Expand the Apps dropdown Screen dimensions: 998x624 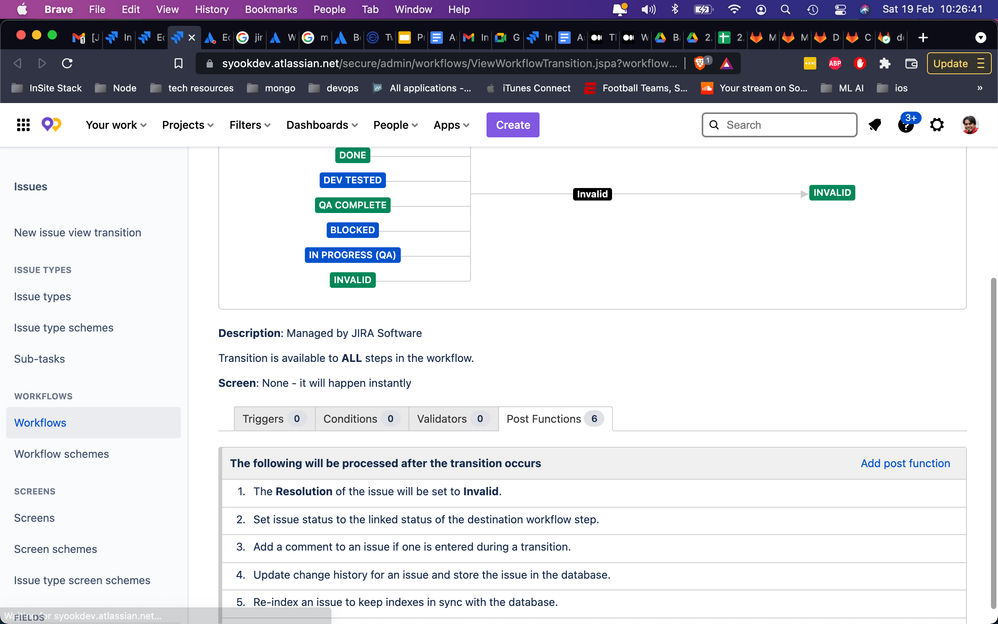(x=451, y=125)
